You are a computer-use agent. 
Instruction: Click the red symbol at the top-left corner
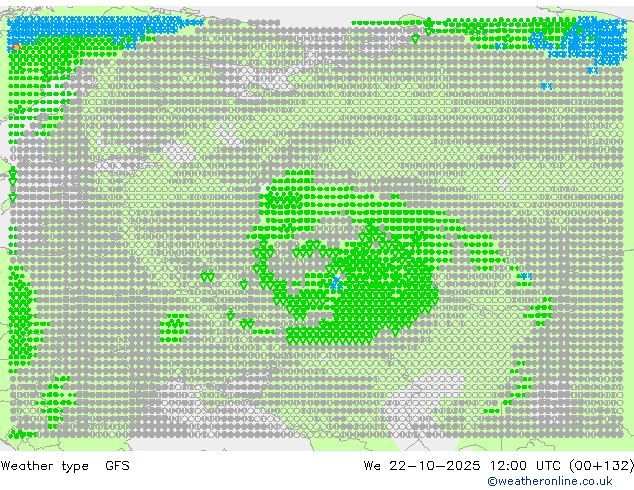point(17,47)
